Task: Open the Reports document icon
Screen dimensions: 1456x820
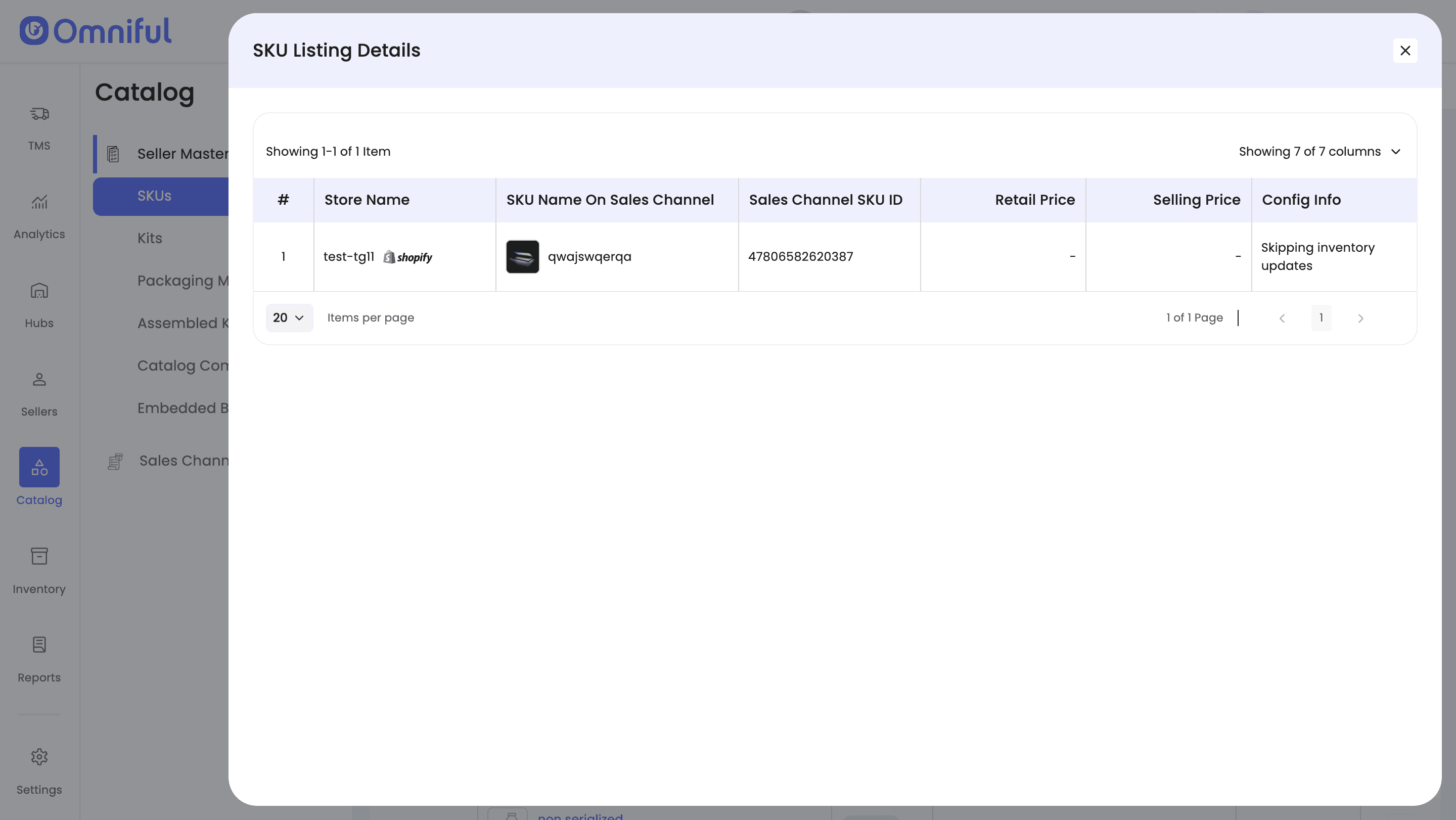Action: pos(39,645)
